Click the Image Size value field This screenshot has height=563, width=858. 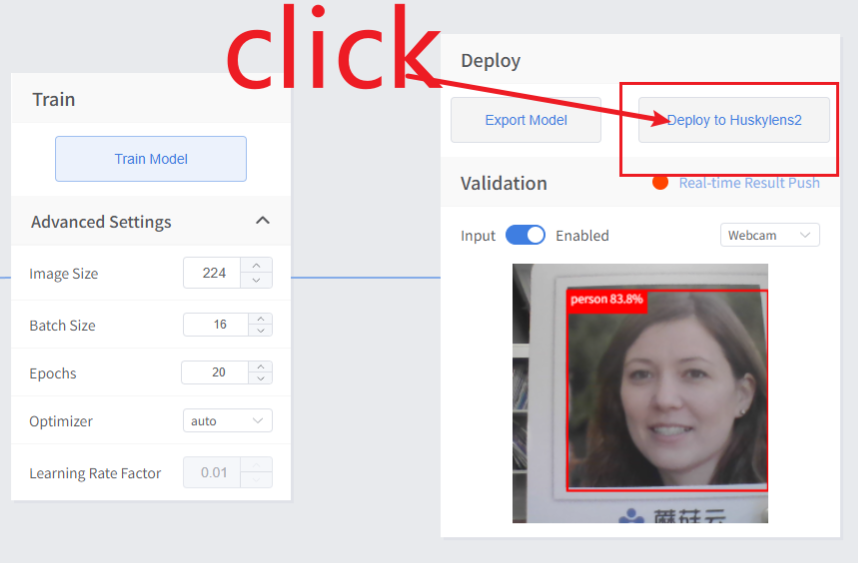pos(213,273)
